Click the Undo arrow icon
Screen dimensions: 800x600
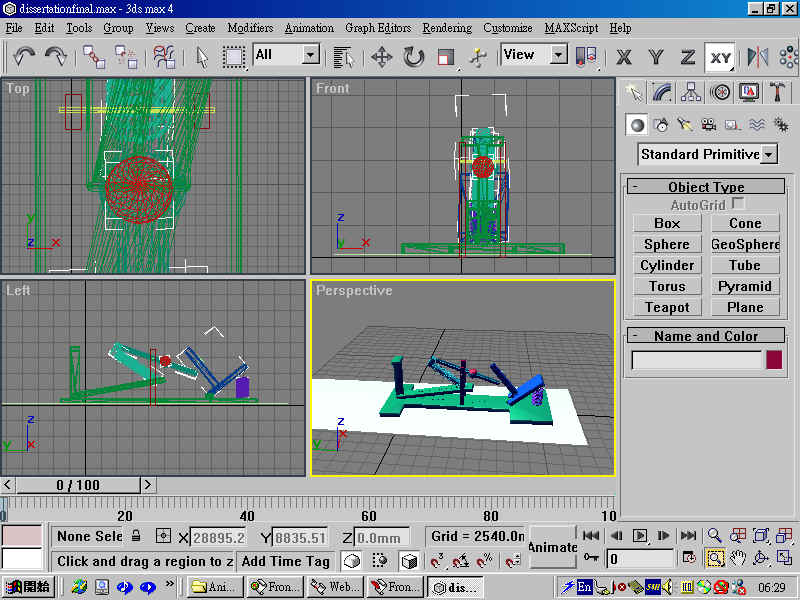click(x=24, y=57)
